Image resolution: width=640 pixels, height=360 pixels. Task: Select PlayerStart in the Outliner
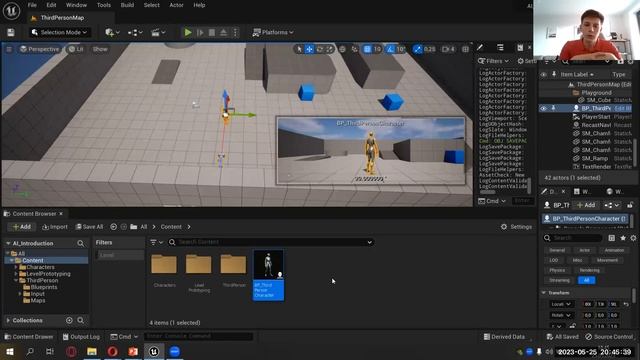click(x=596, y=117)
